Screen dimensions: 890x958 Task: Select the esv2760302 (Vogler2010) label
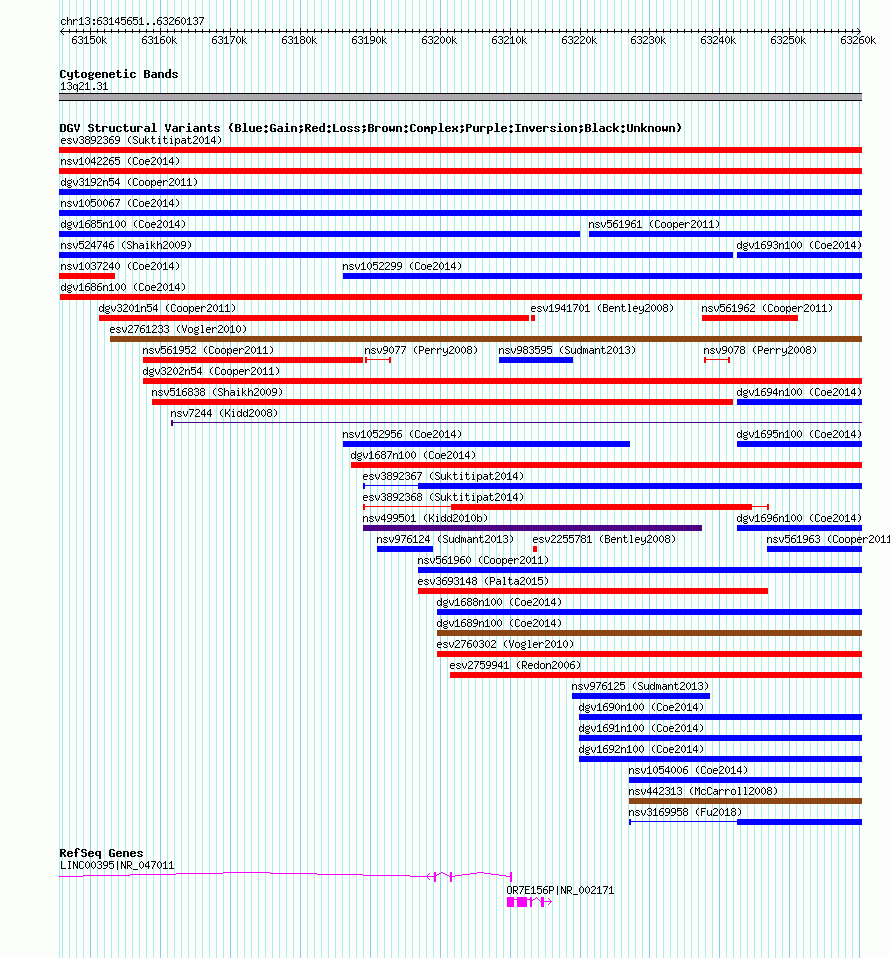pos(505,645)
